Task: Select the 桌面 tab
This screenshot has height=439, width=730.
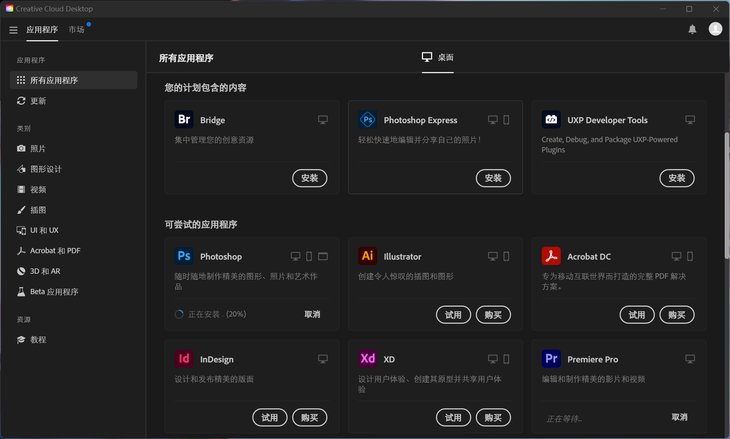Action: 438,58
